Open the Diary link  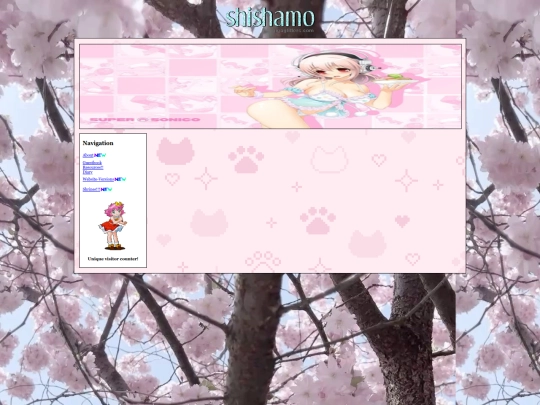point(88,172)
